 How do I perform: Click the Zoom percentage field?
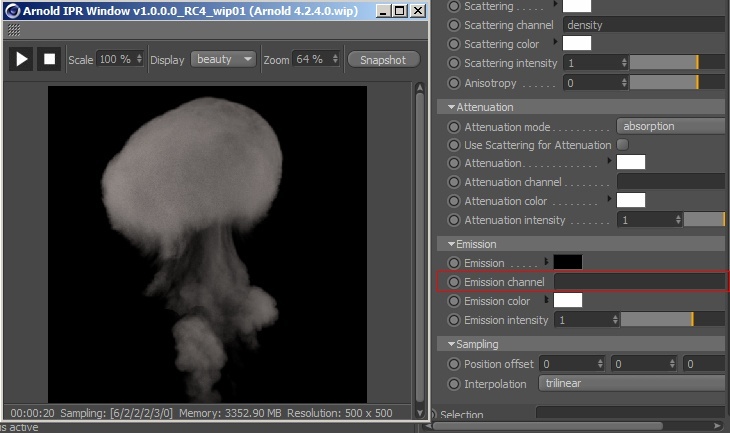point(316,59)
